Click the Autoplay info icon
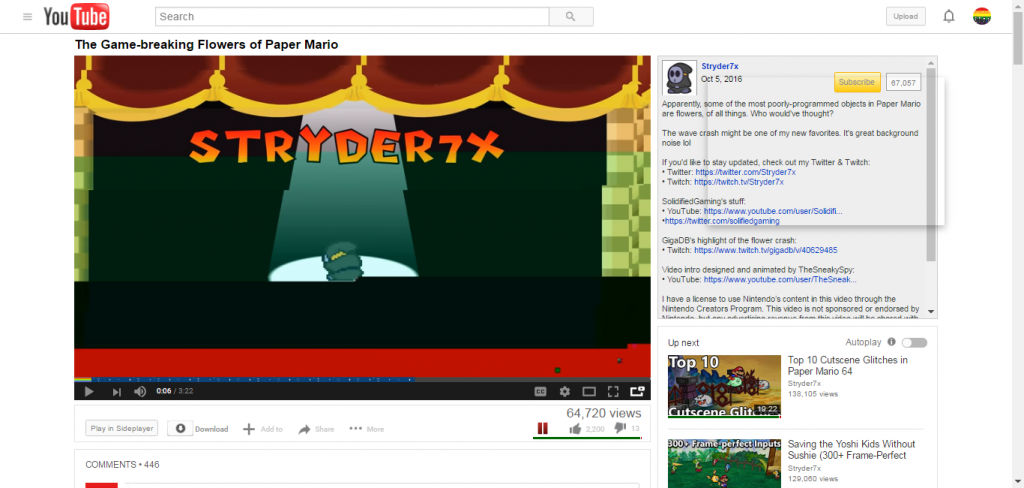1024x488 pixels. (x=890, y=342)
